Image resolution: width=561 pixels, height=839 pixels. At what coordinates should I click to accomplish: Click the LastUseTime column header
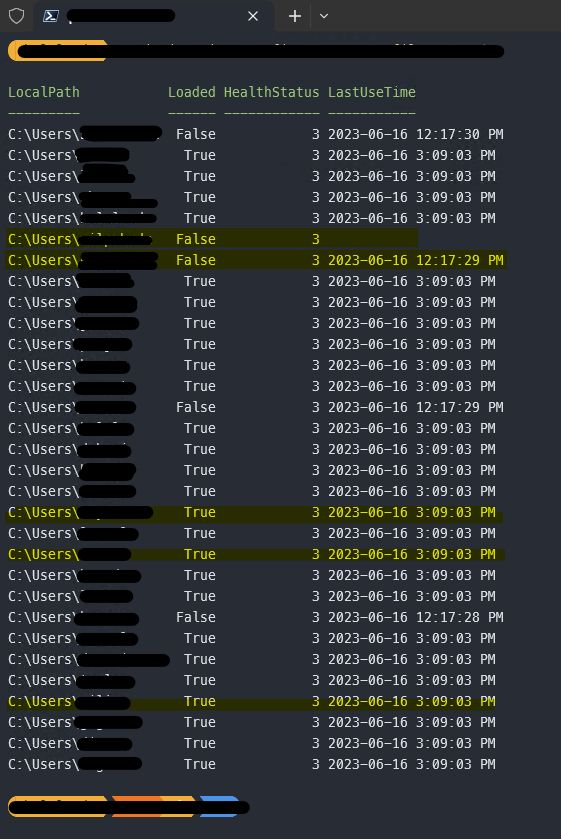click(372, 92)
